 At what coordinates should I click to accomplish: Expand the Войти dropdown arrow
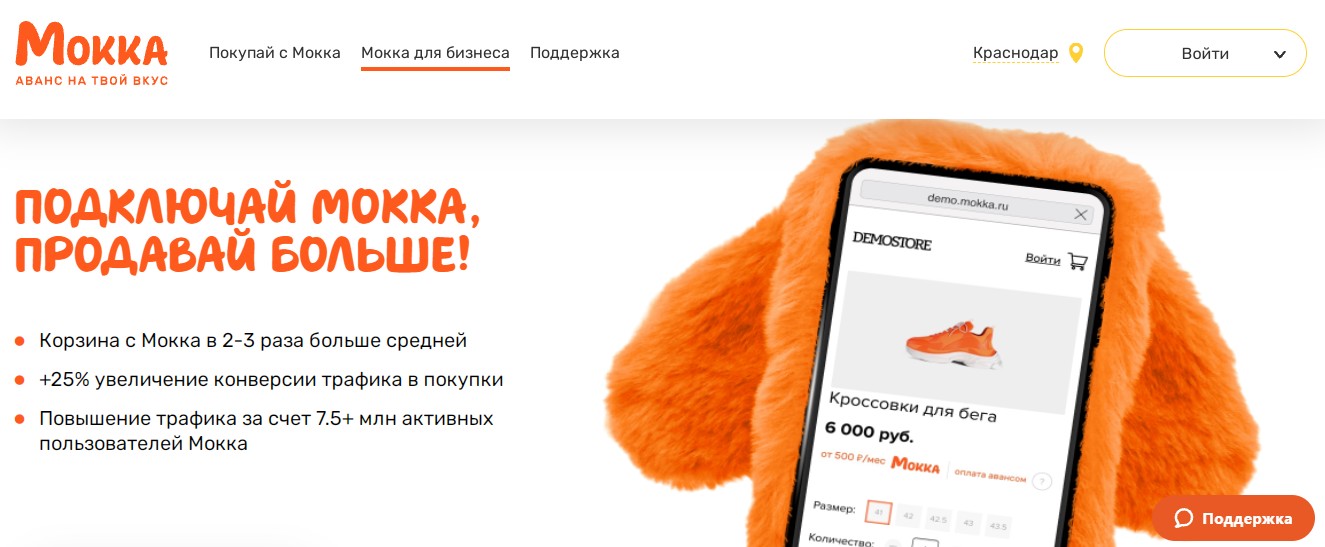tap(1279, 54)
